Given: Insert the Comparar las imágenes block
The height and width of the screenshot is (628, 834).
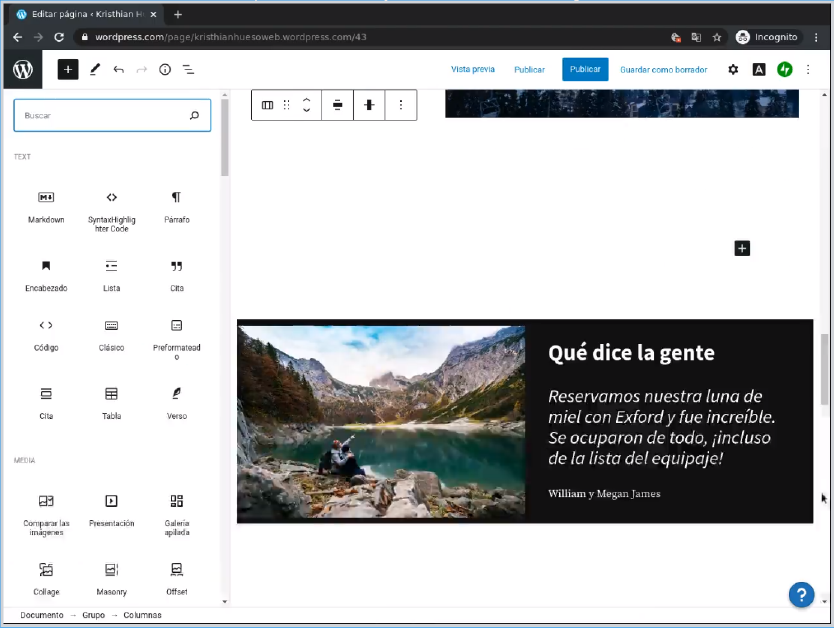Looking at the screenshot, I should pos(46,515).
